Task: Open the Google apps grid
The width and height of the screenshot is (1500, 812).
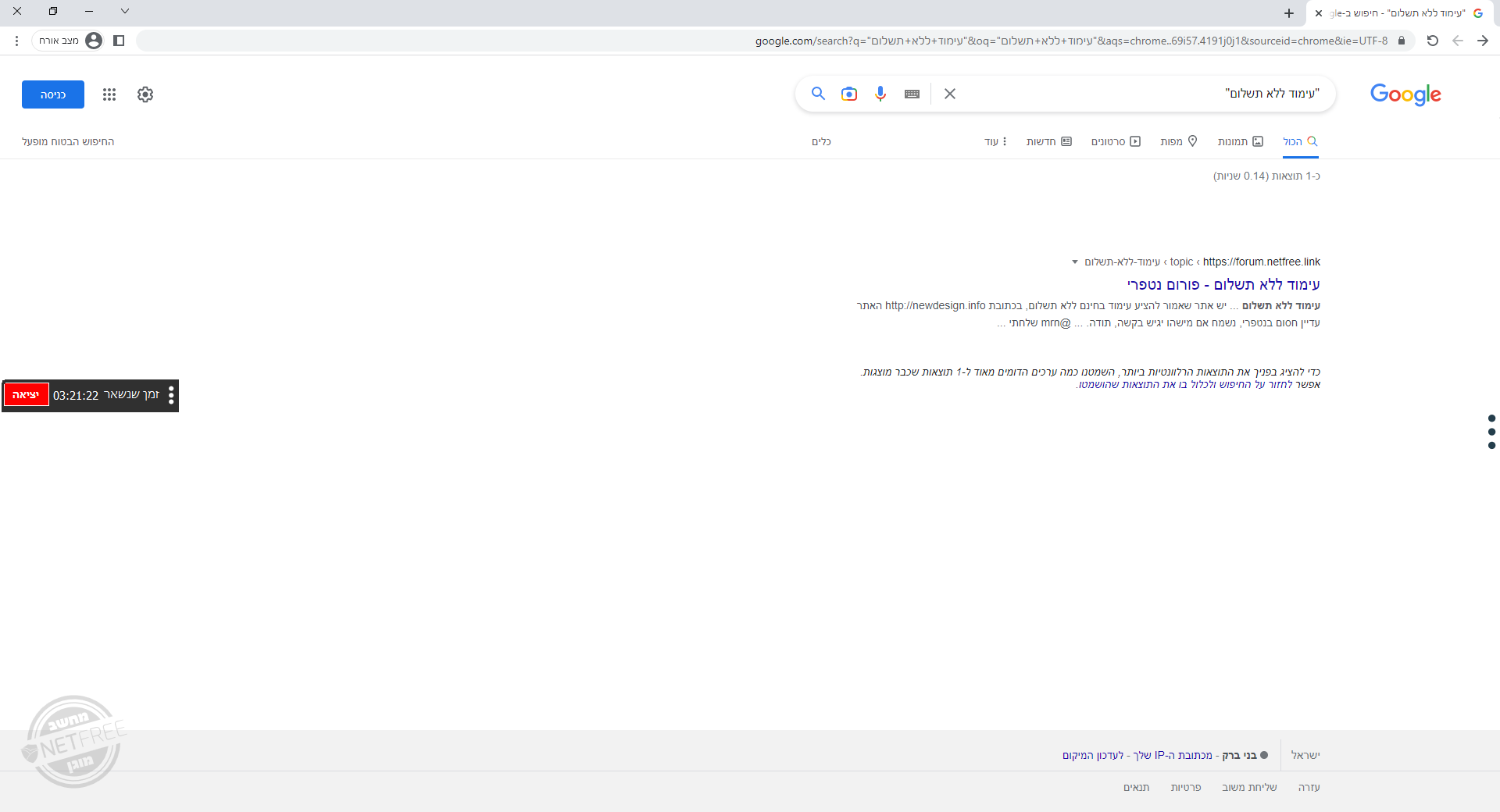Action: pos(109,94)
